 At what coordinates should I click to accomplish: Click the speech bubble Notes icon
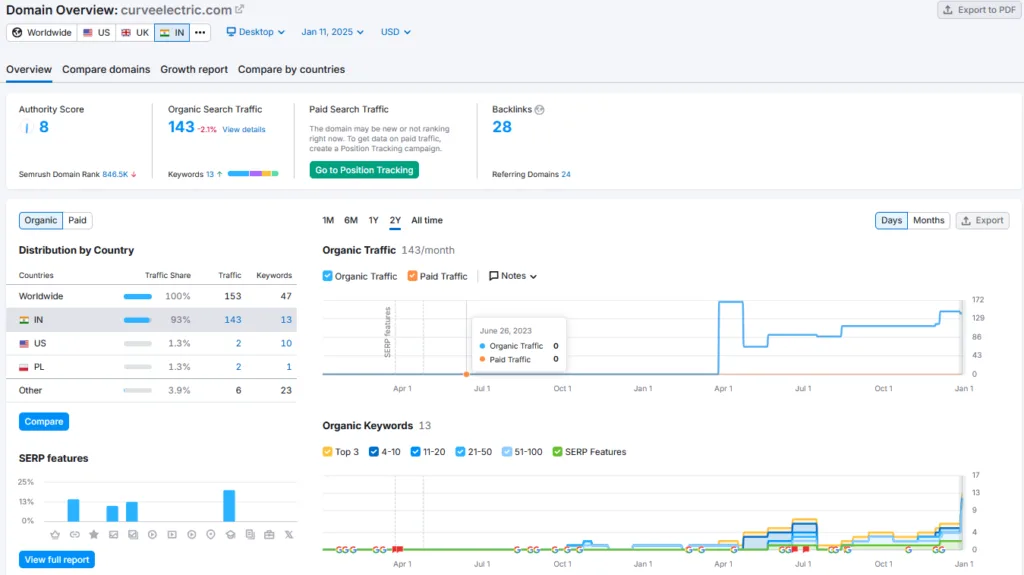point(494,276)
